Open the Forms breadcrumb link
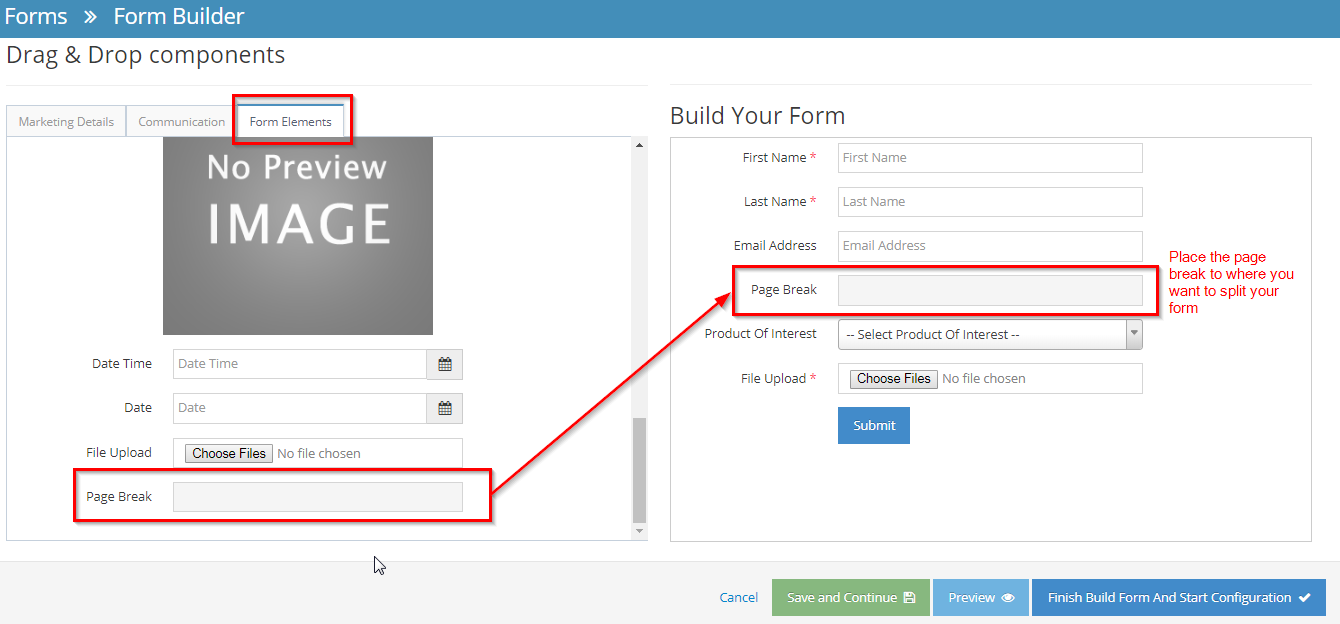 (36, 16)
